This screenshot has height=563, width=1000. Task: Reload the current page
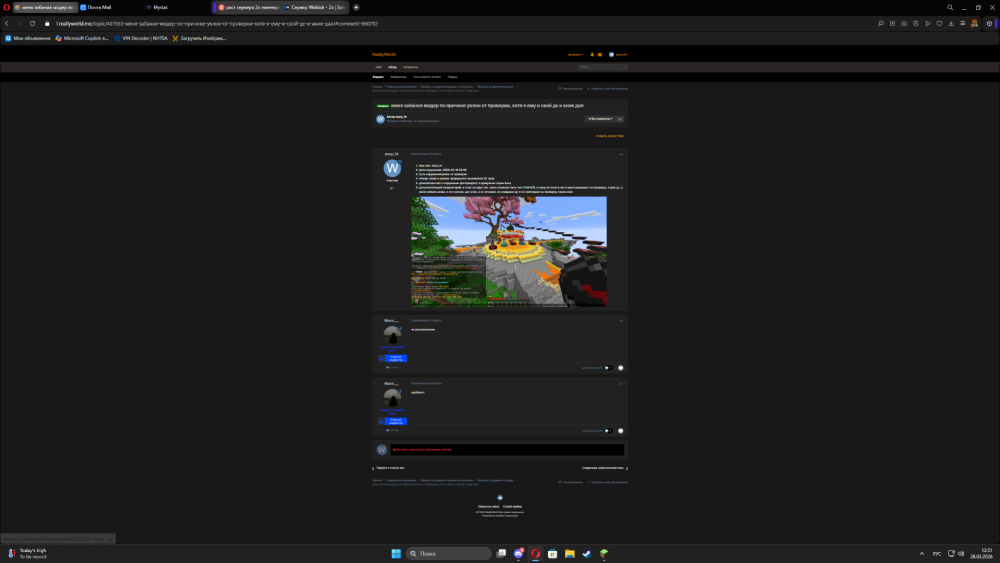tap(32, 24)
